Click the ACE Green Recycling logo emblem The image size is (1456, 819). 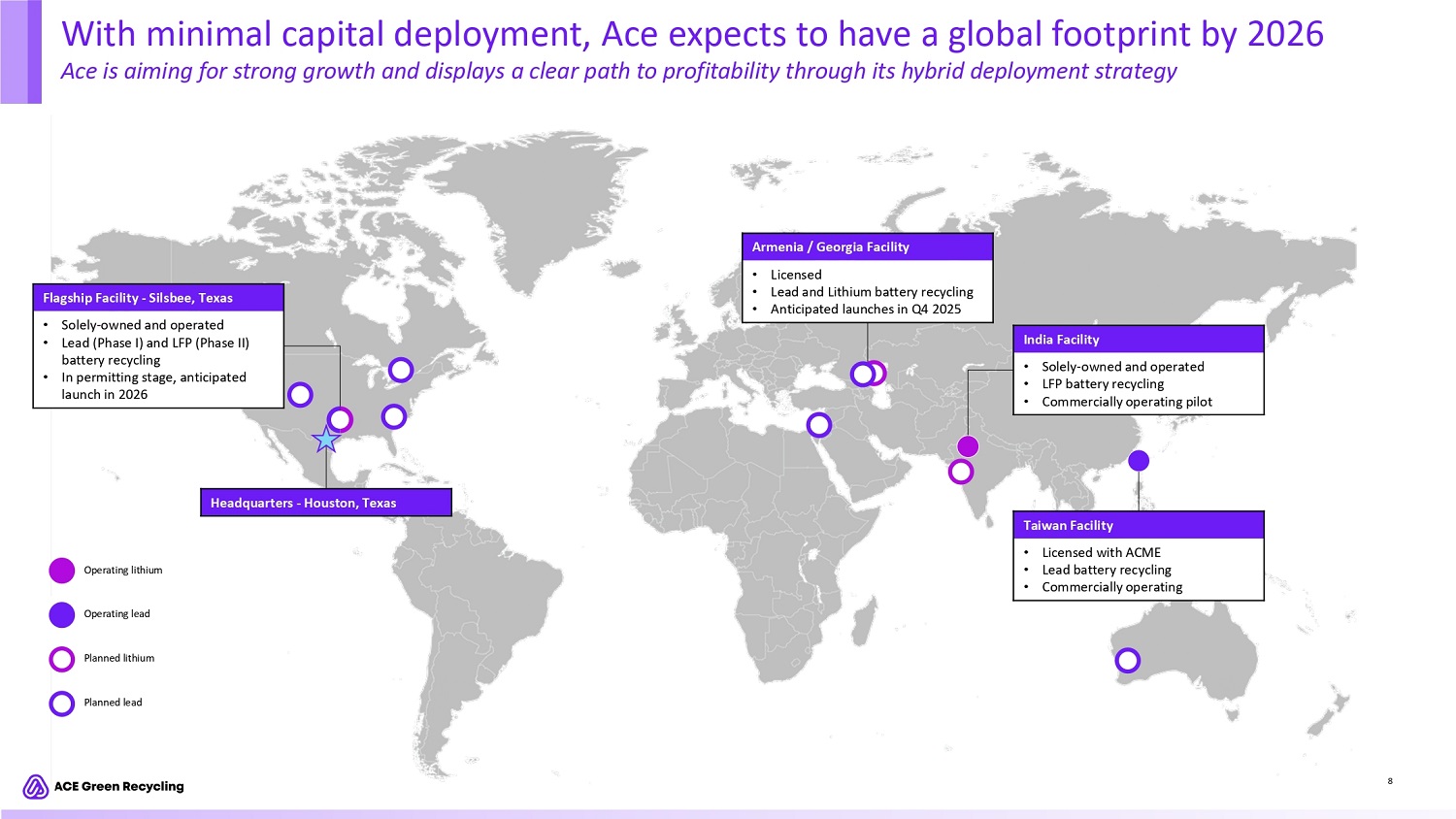click(36, 787)
